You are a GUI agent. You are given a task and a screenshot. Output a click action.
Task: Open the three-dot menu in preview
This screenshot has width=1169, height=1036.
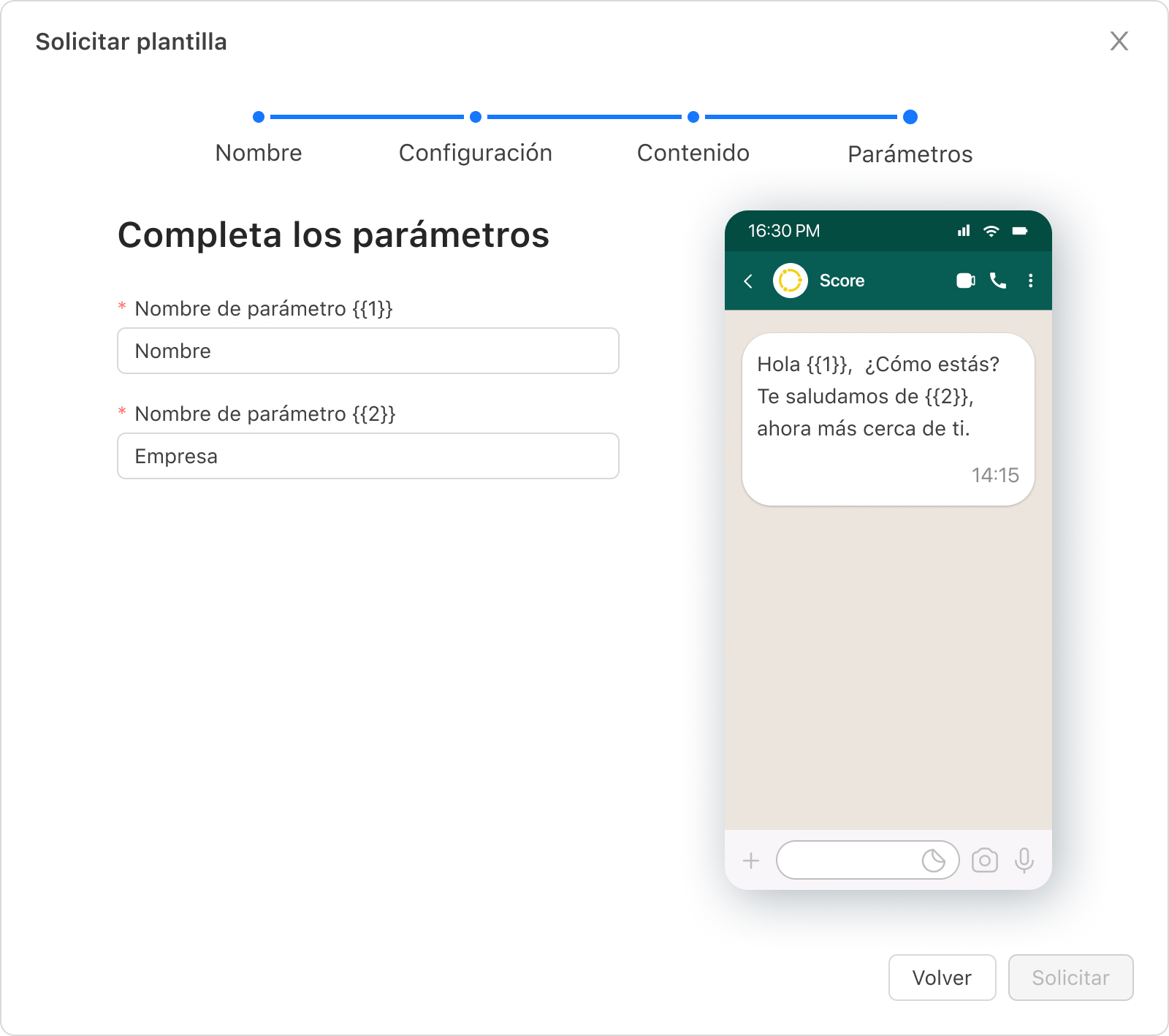click(x=1031, y=281)
